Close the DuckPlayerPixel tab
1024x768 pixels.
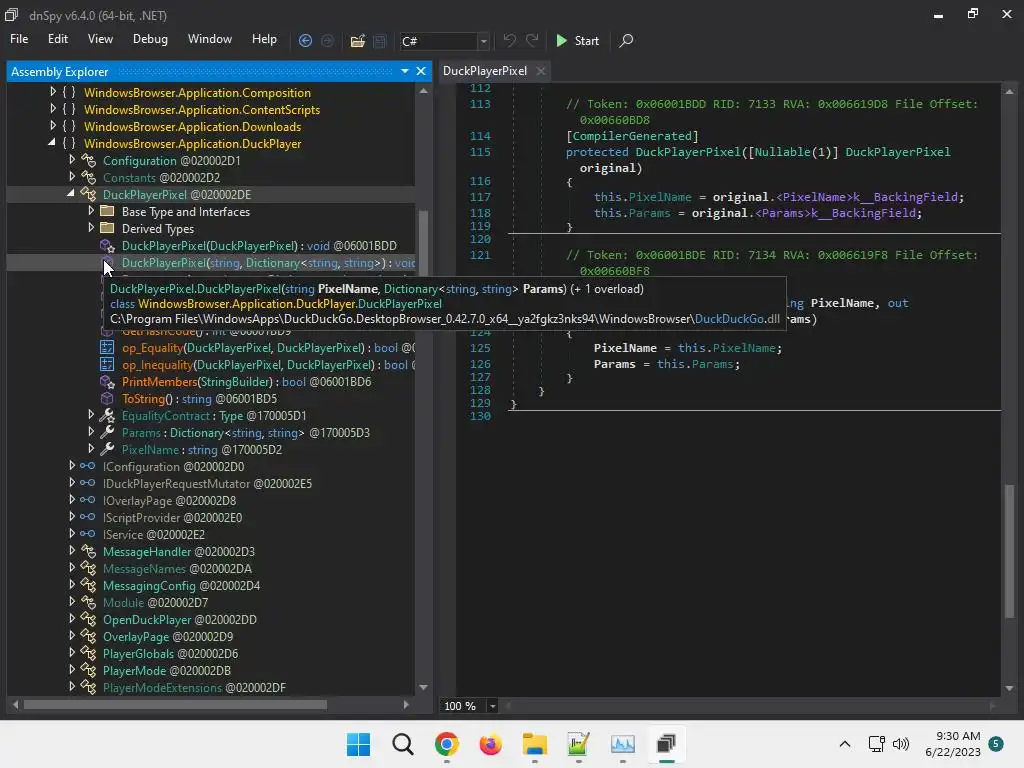[541, 71]
